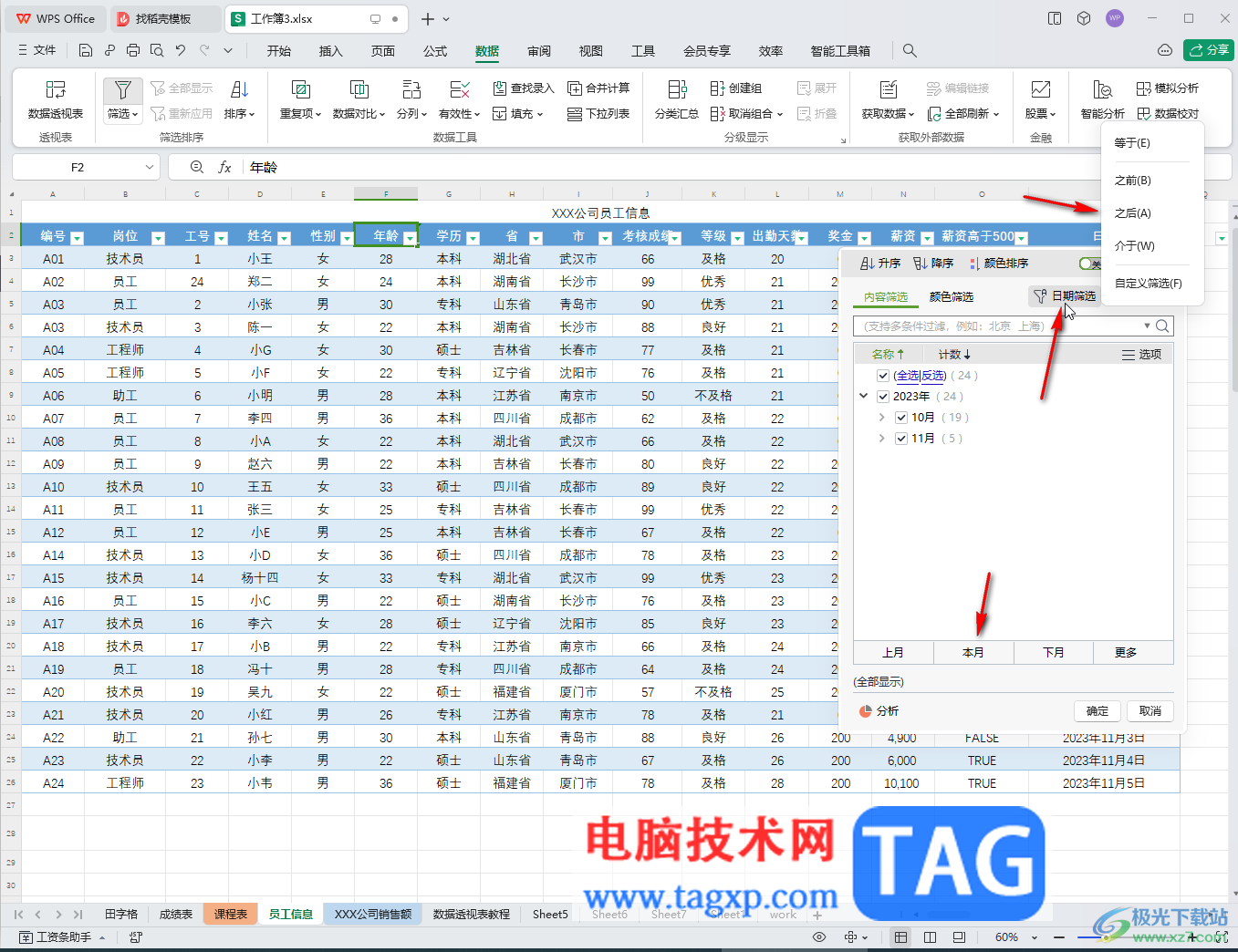Image resolution: width=1238 pixels, height=952 pixels.
Task: Open the 岗位 column filter dropdown
Action: click(158, 238)
